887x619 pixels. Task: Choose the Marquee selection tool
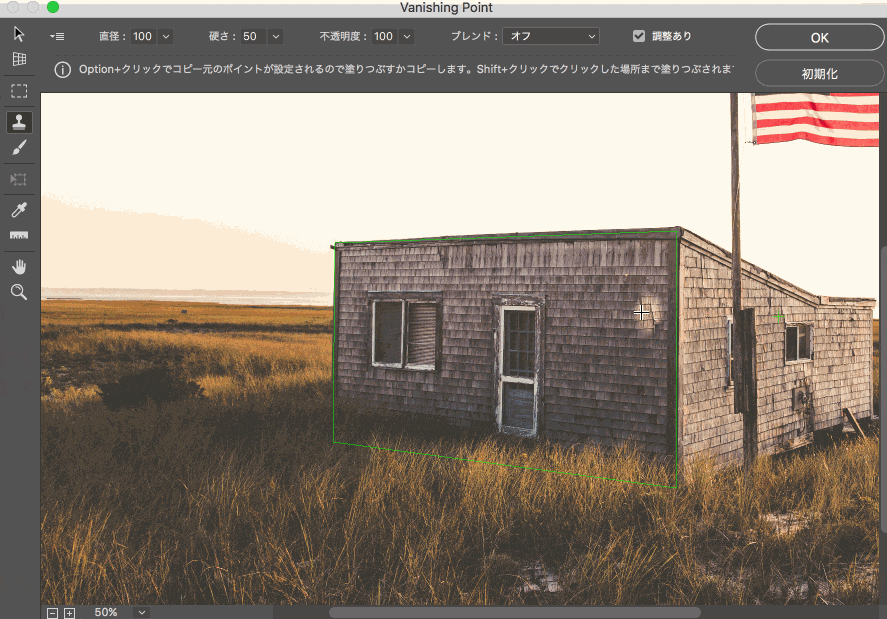(19, 91)
